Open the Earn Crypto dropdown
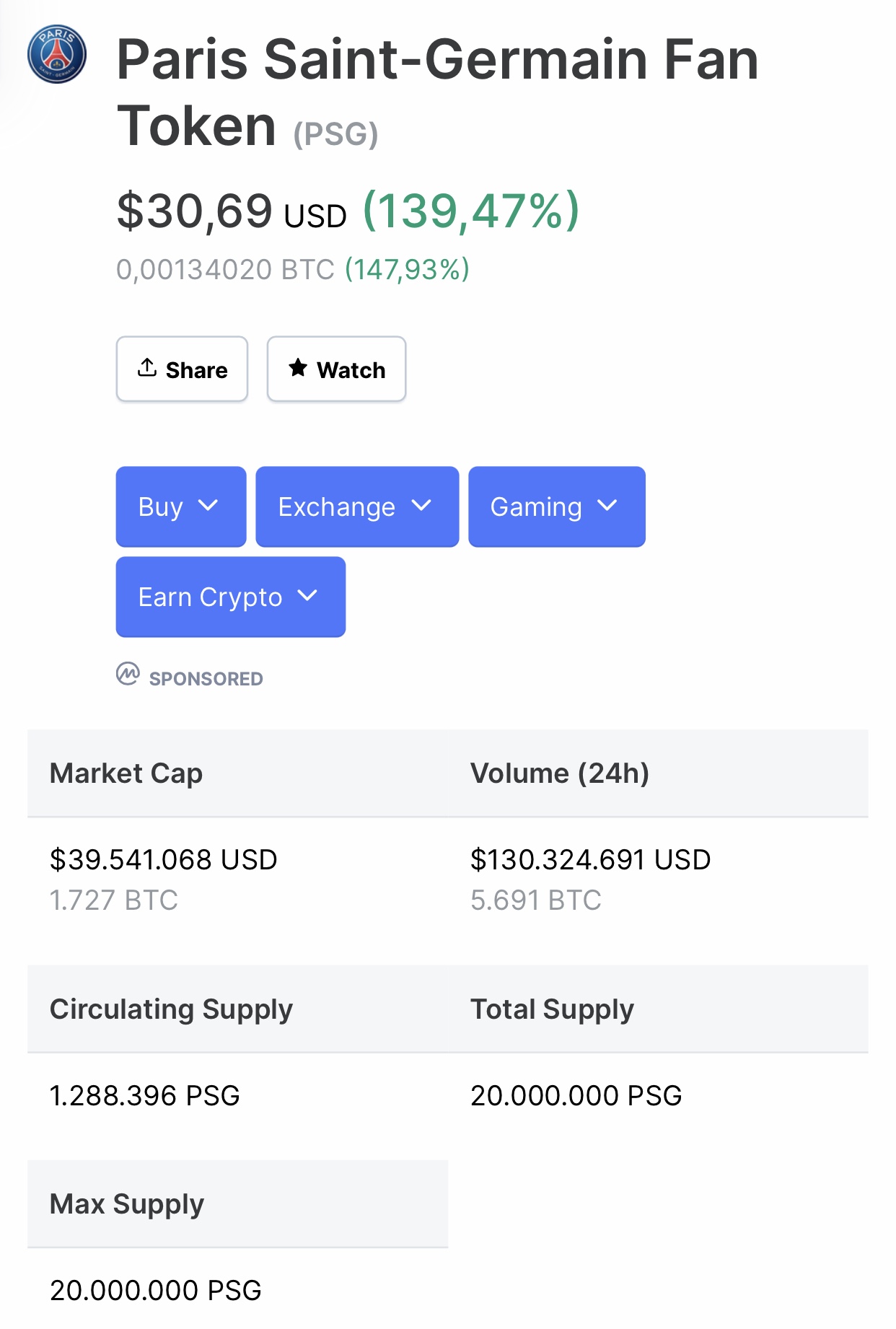The height and width of the screenshot is (1329, 896). point(230,597)
